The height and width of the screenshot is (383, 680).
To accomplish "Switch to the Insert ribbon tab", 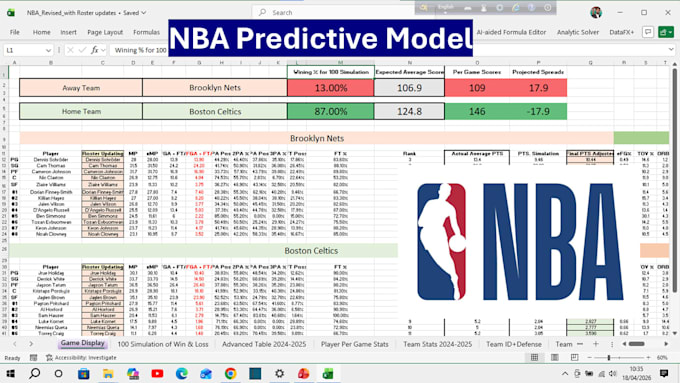I will 69,32.
